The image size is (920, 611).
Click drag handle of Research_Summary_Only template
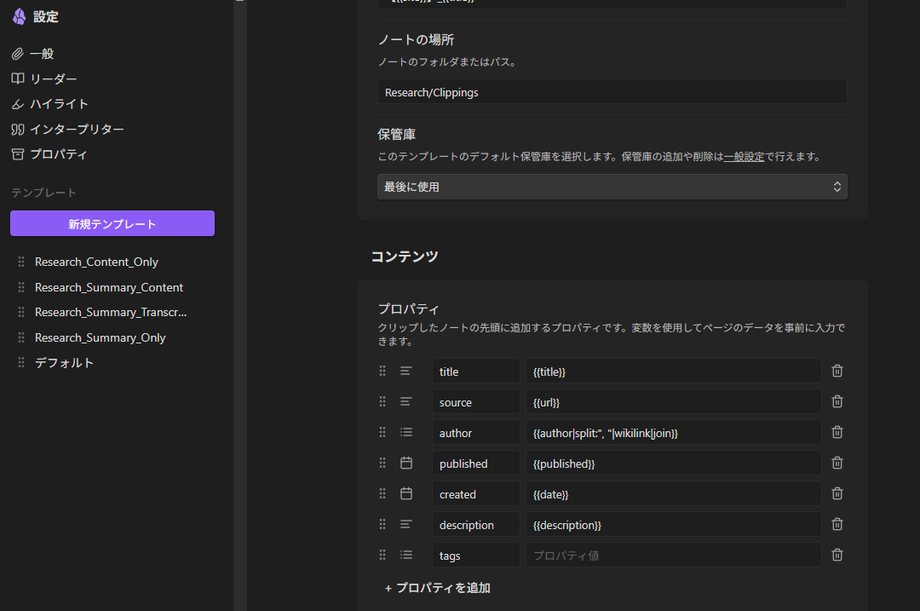pyautogui.click(x=21, y=337)
